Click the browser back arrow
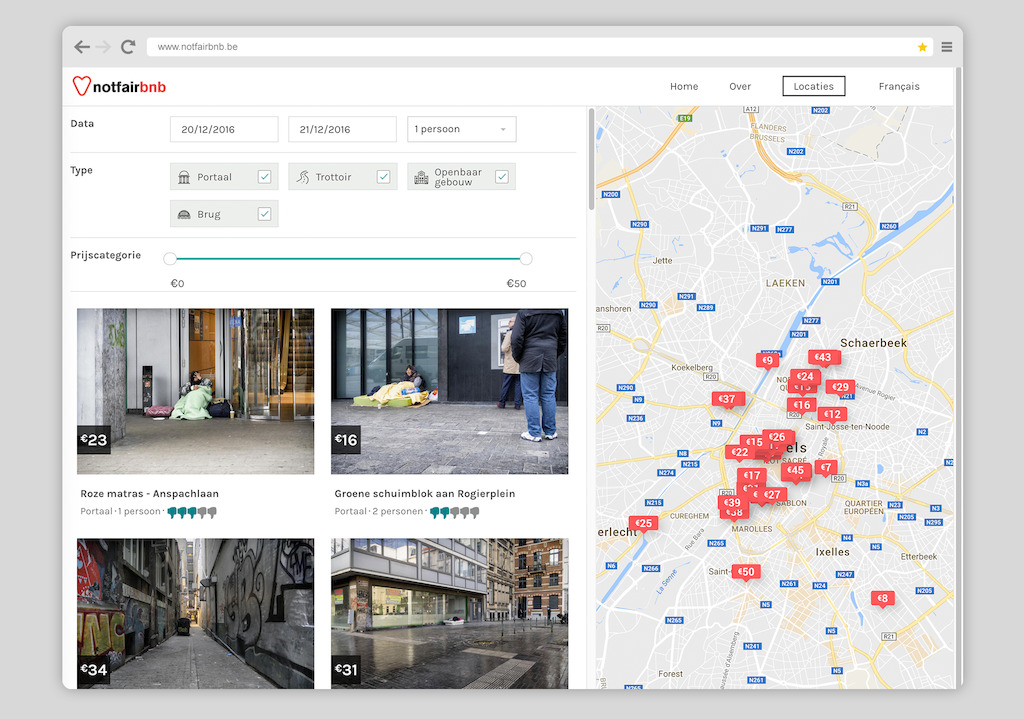This screenshot has width=1024, height=719. tap(82, 47)
